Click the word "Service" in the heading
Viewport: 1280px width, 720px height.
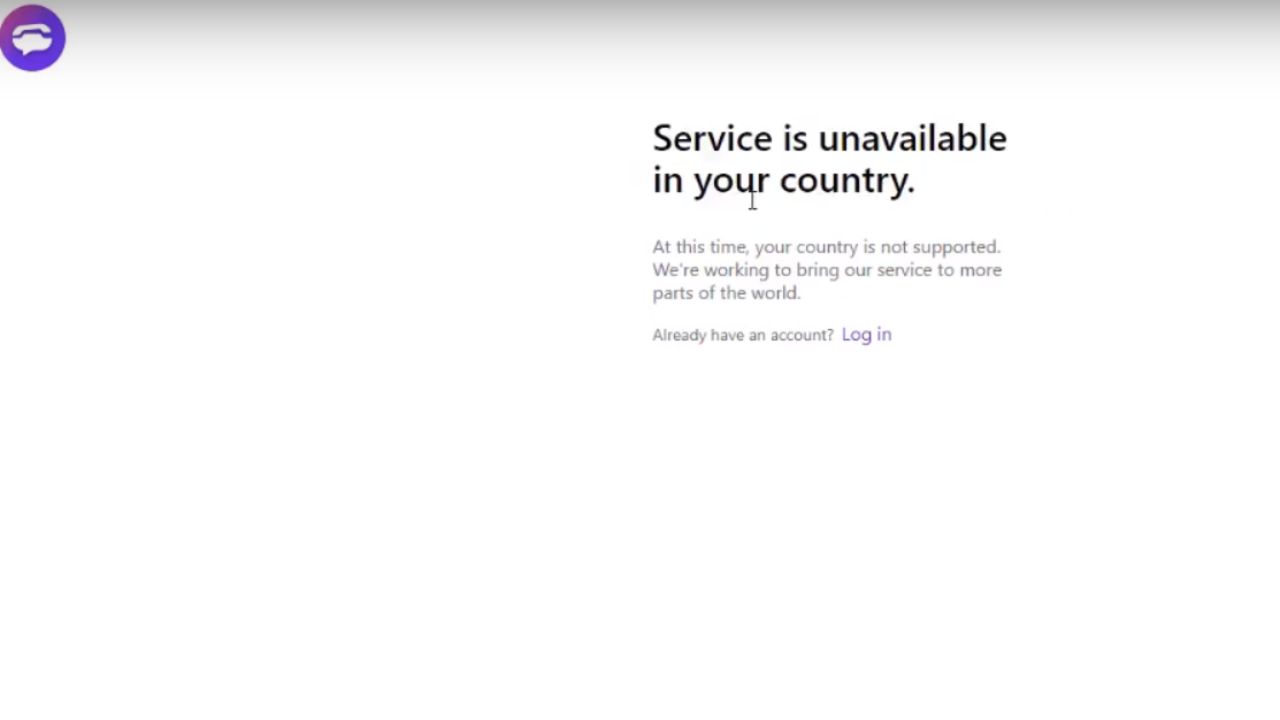pyautogui.click(x=713, y=138)
